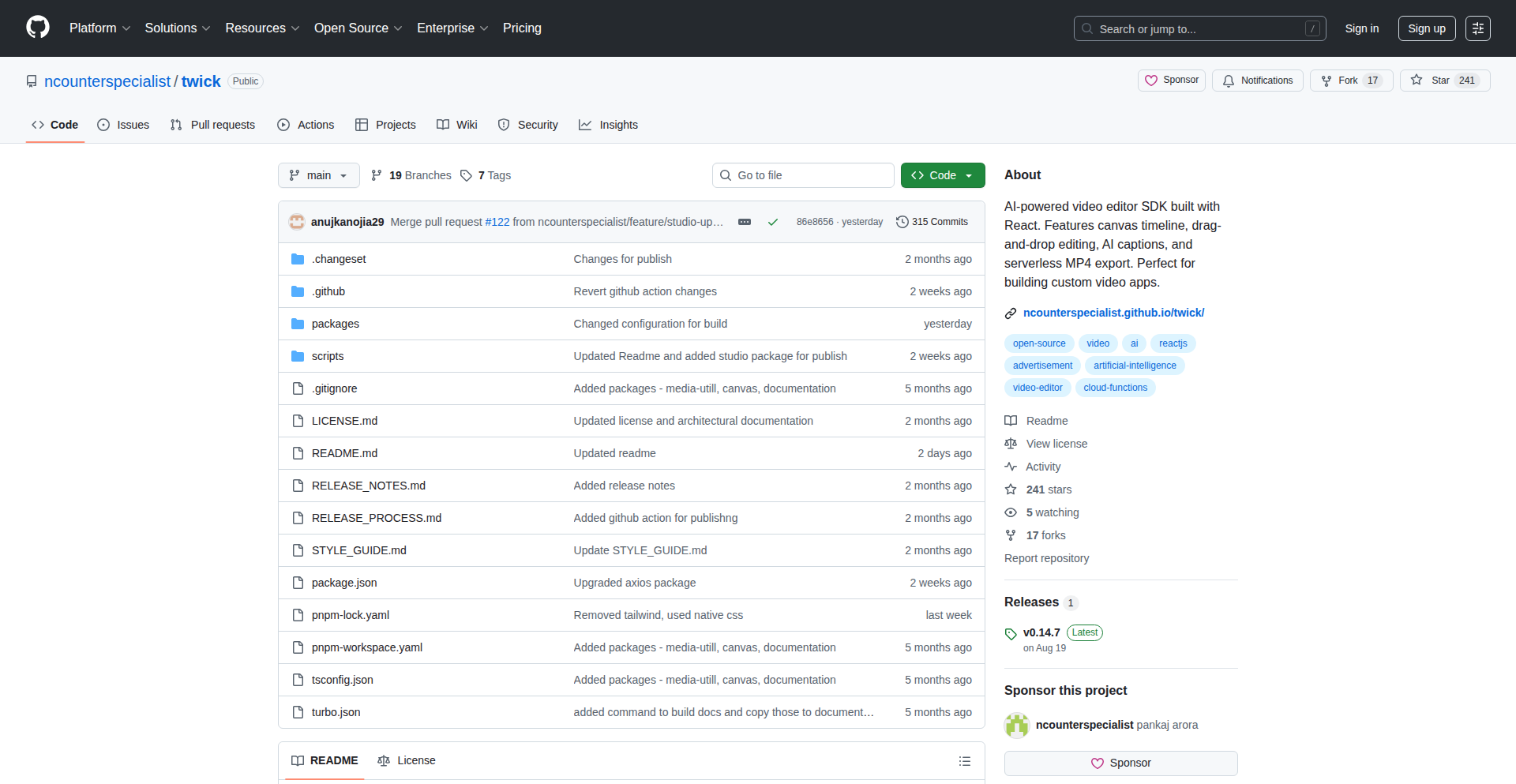Expand the Solutions menu
The image size is (1516, 784).
pos(178,28)
